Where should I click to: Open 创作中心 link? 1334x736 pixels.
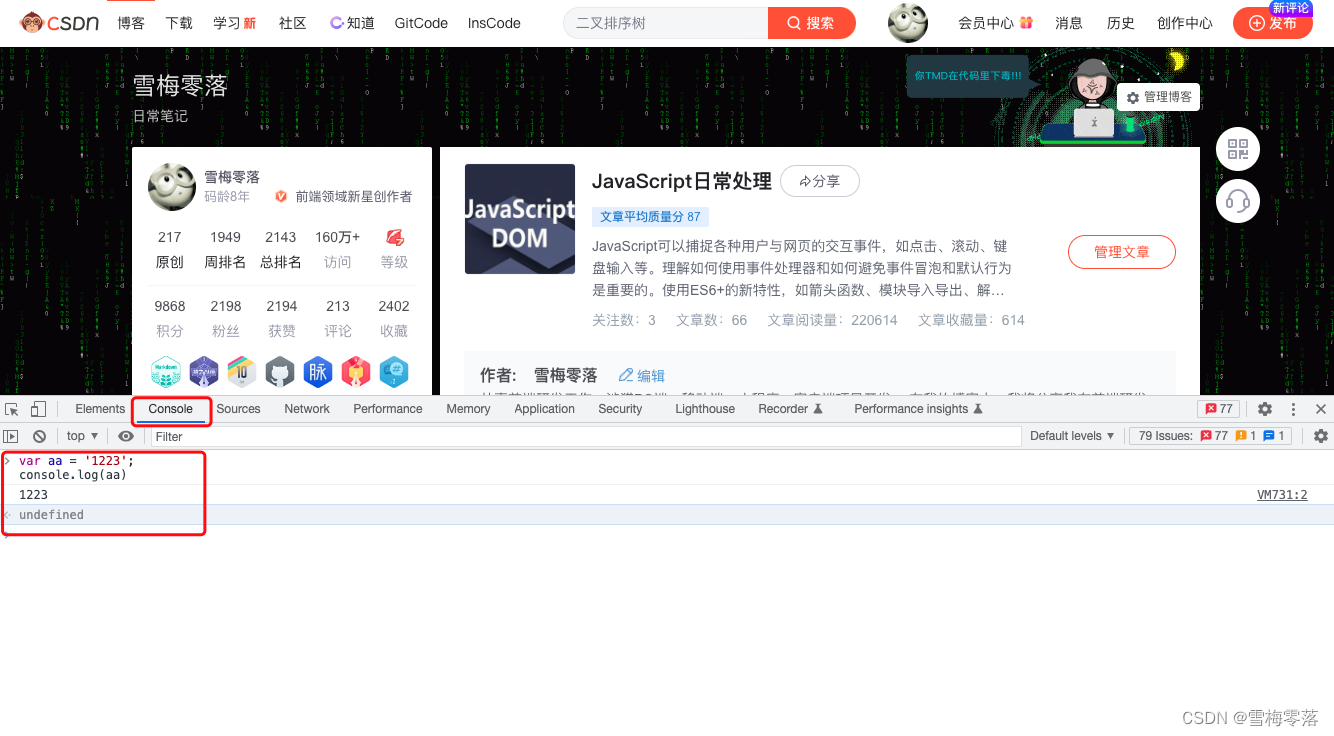[x=1185, y=23]
